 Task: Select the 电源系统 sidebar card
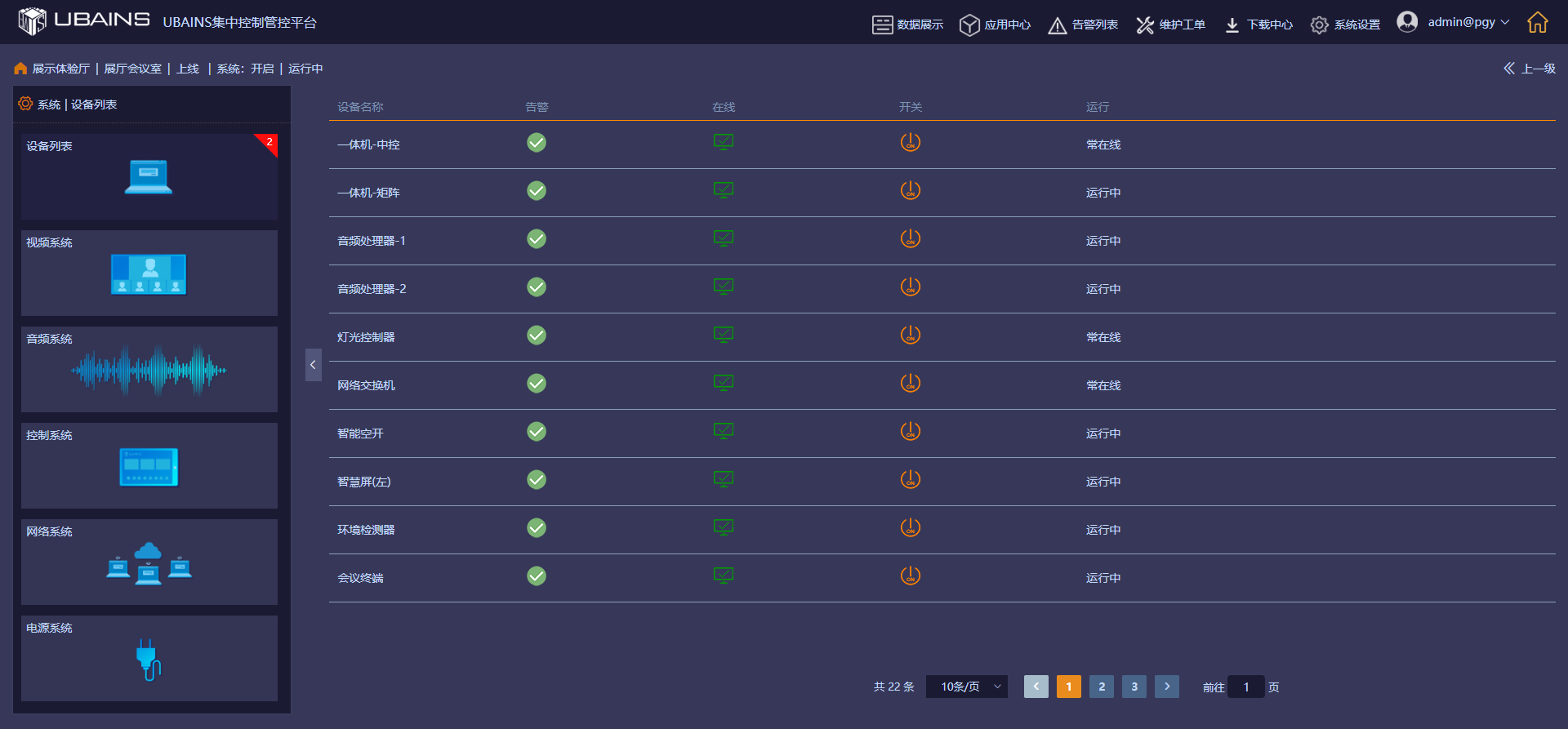click(x=149, y=658)
